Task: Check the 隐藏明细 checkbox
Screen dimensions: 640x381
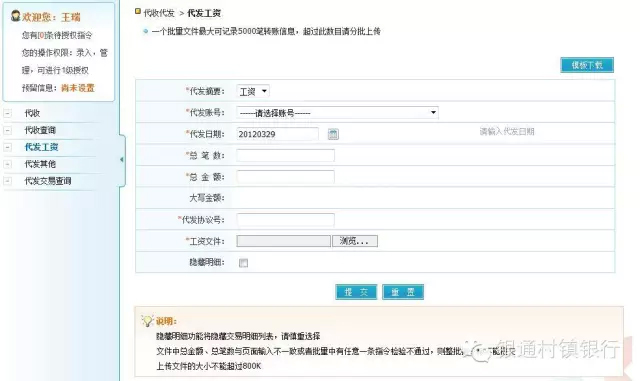Action: 243,263
